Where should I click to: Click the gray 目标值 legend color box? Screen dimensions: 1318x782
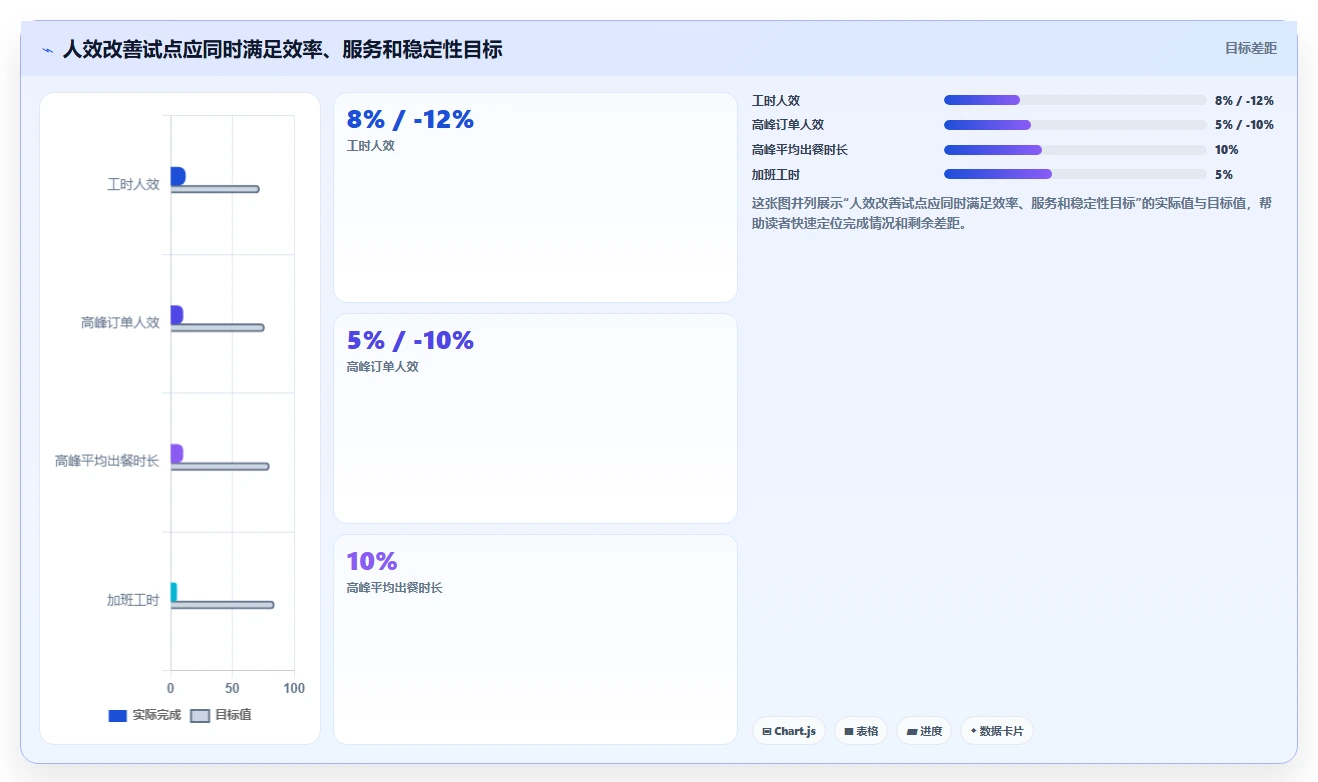click(x=200, y=715)
